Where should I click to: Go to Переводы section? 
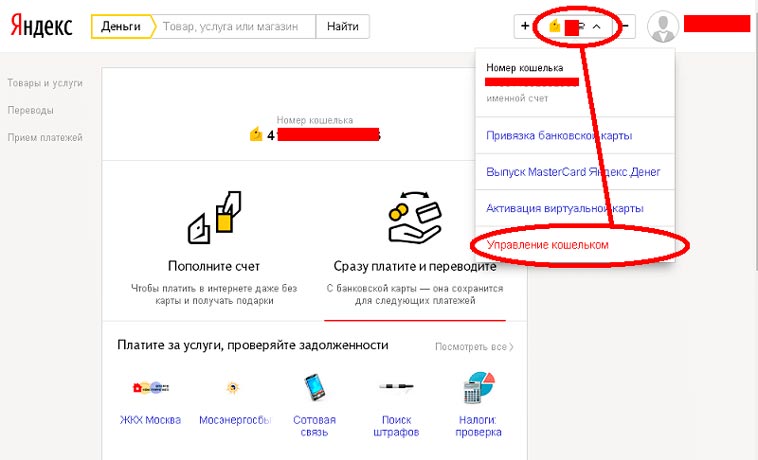(30, 110)
